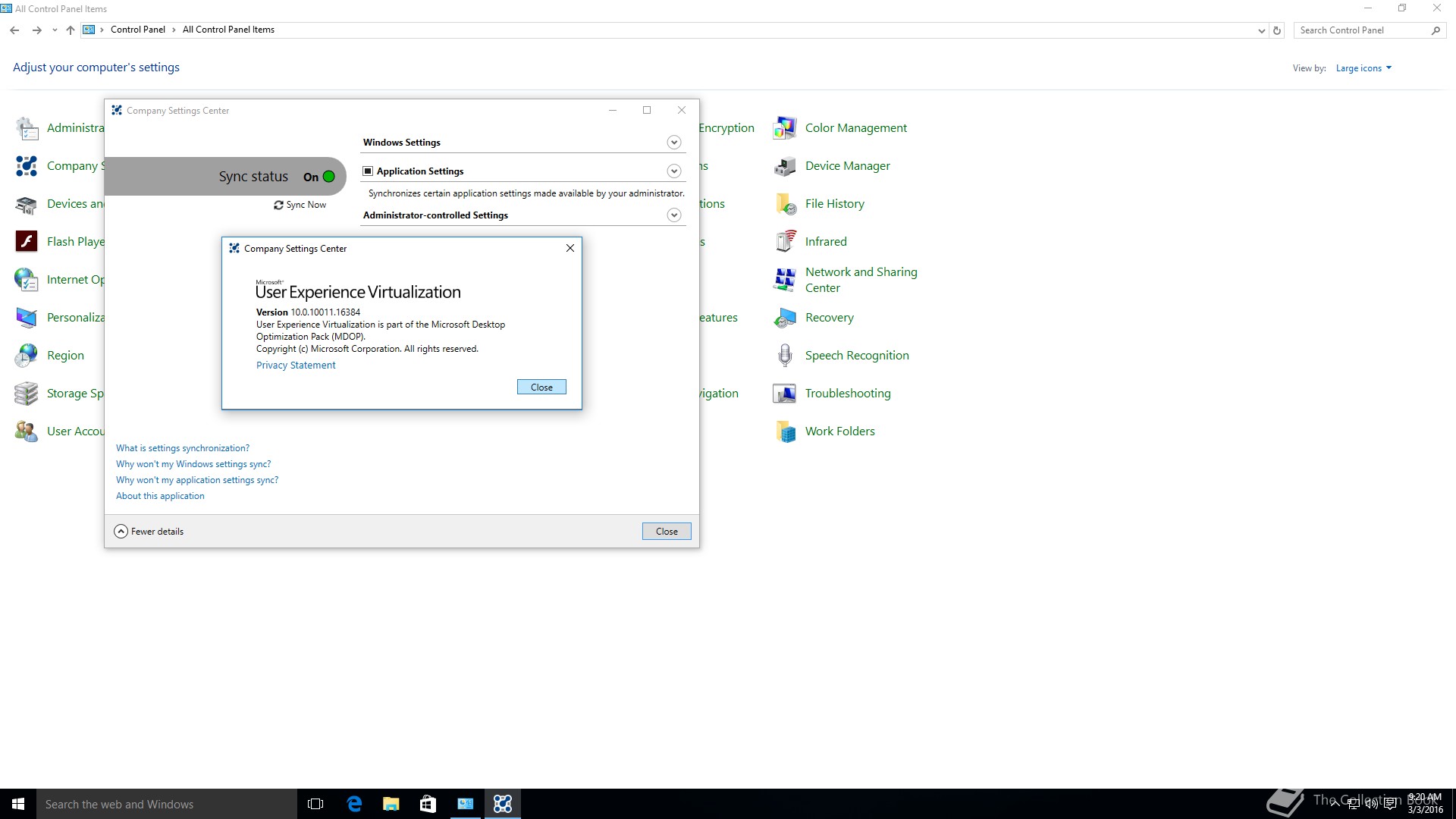1456x819 pixels.
Task: Open Recovery icon
Action: click(x=785, y=318)
